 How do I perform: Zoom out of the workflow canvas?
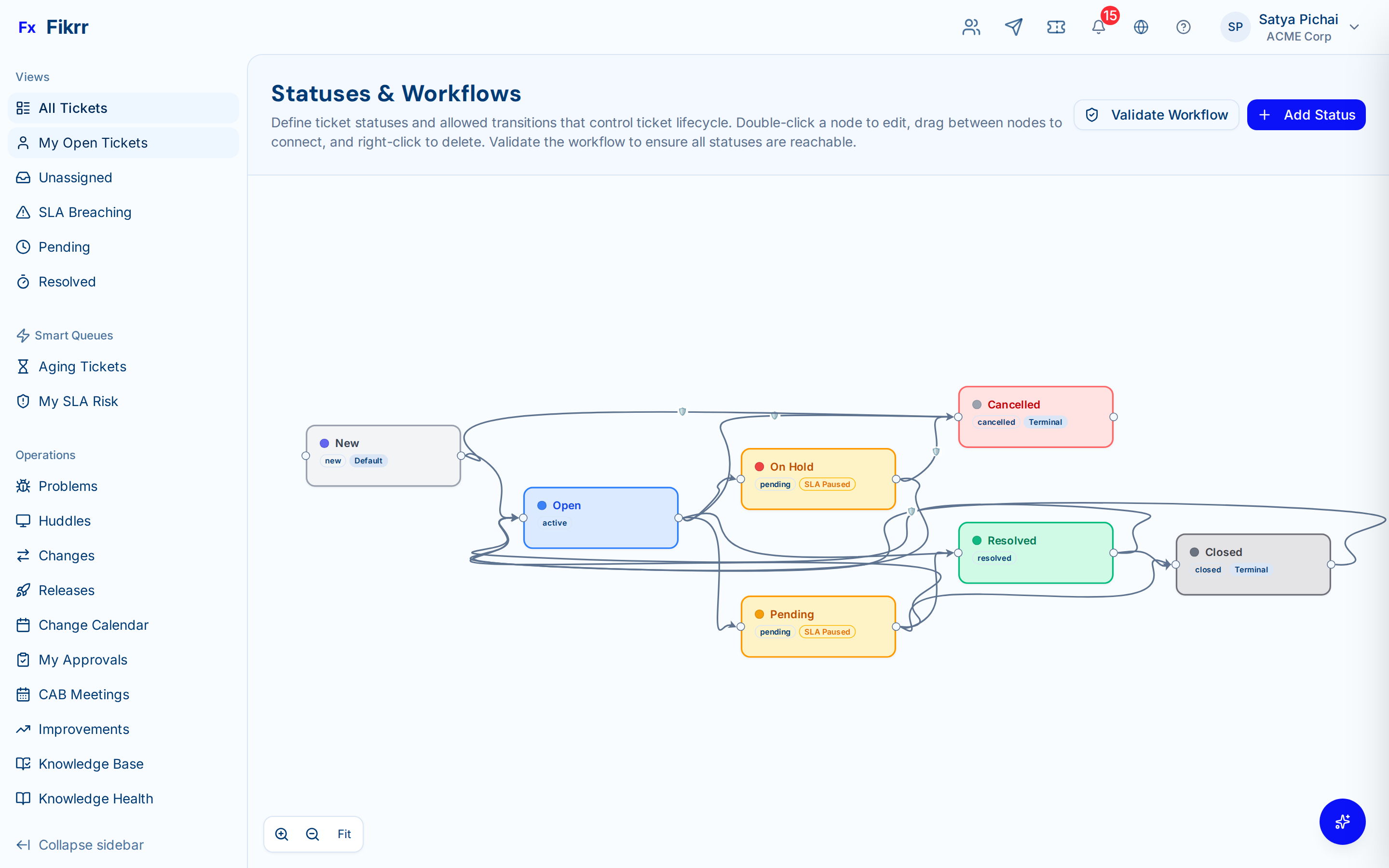(313, 834)
